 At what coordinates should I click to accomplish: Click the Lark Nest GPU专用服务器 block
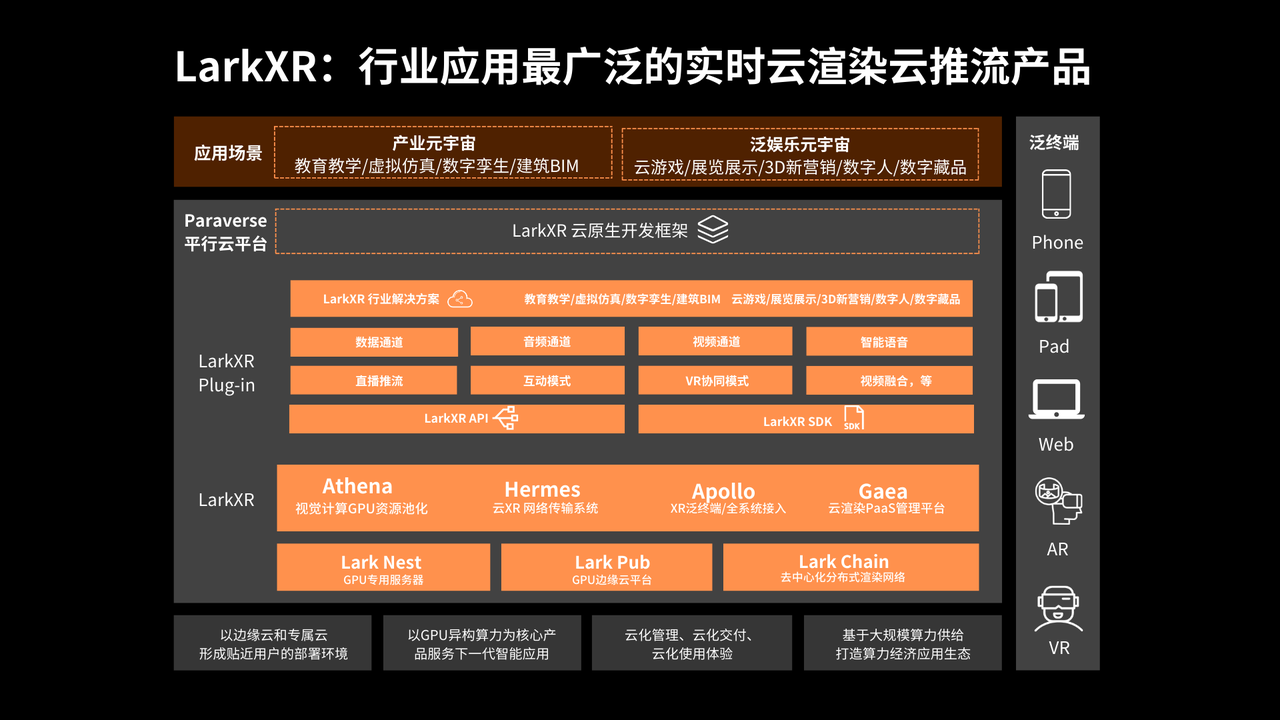pos(383,567)
